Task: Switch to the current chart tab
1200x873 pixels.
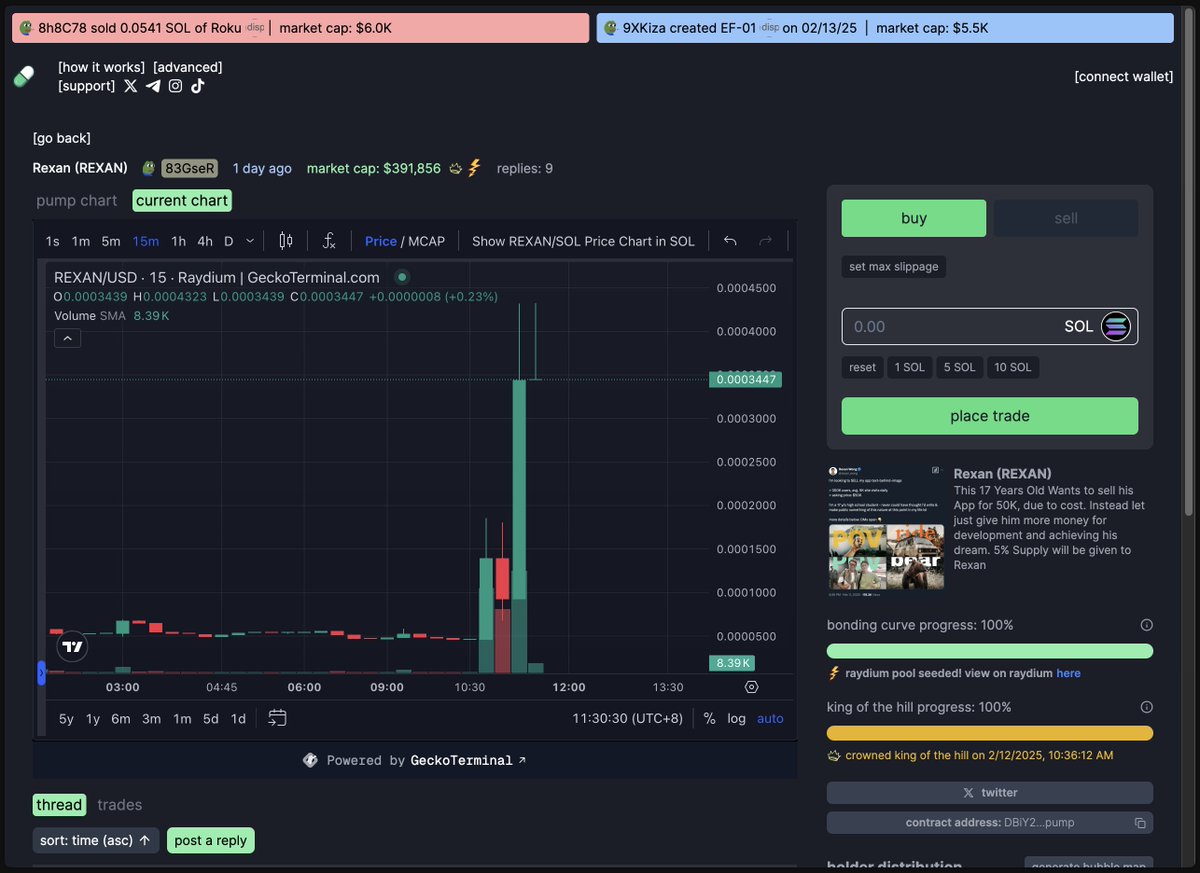Action: click(182, 201)
